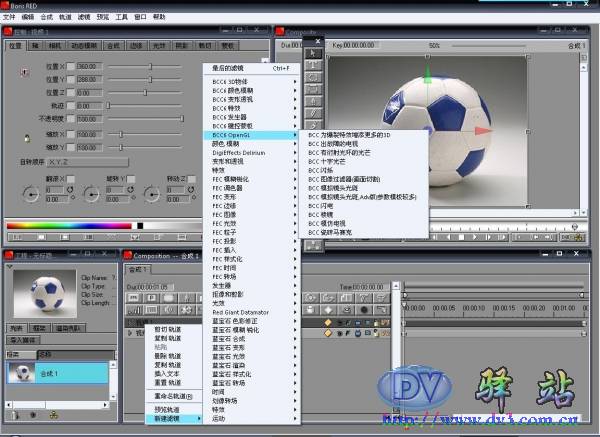Expand the DigiEffects Delirium submenu
The image size is (600, 437).
(252, 153)
